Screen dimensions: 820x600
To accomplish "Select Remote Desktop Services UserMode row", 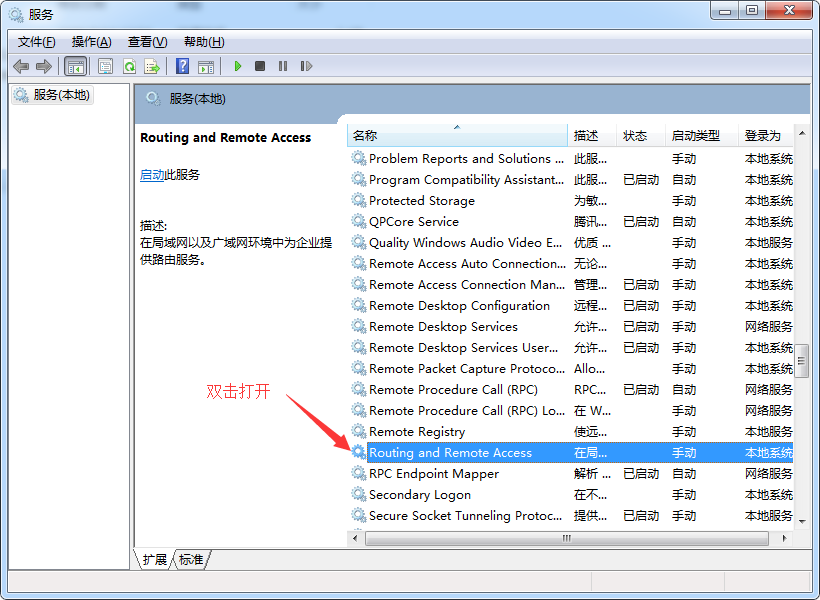I will [x=571, y=347].
